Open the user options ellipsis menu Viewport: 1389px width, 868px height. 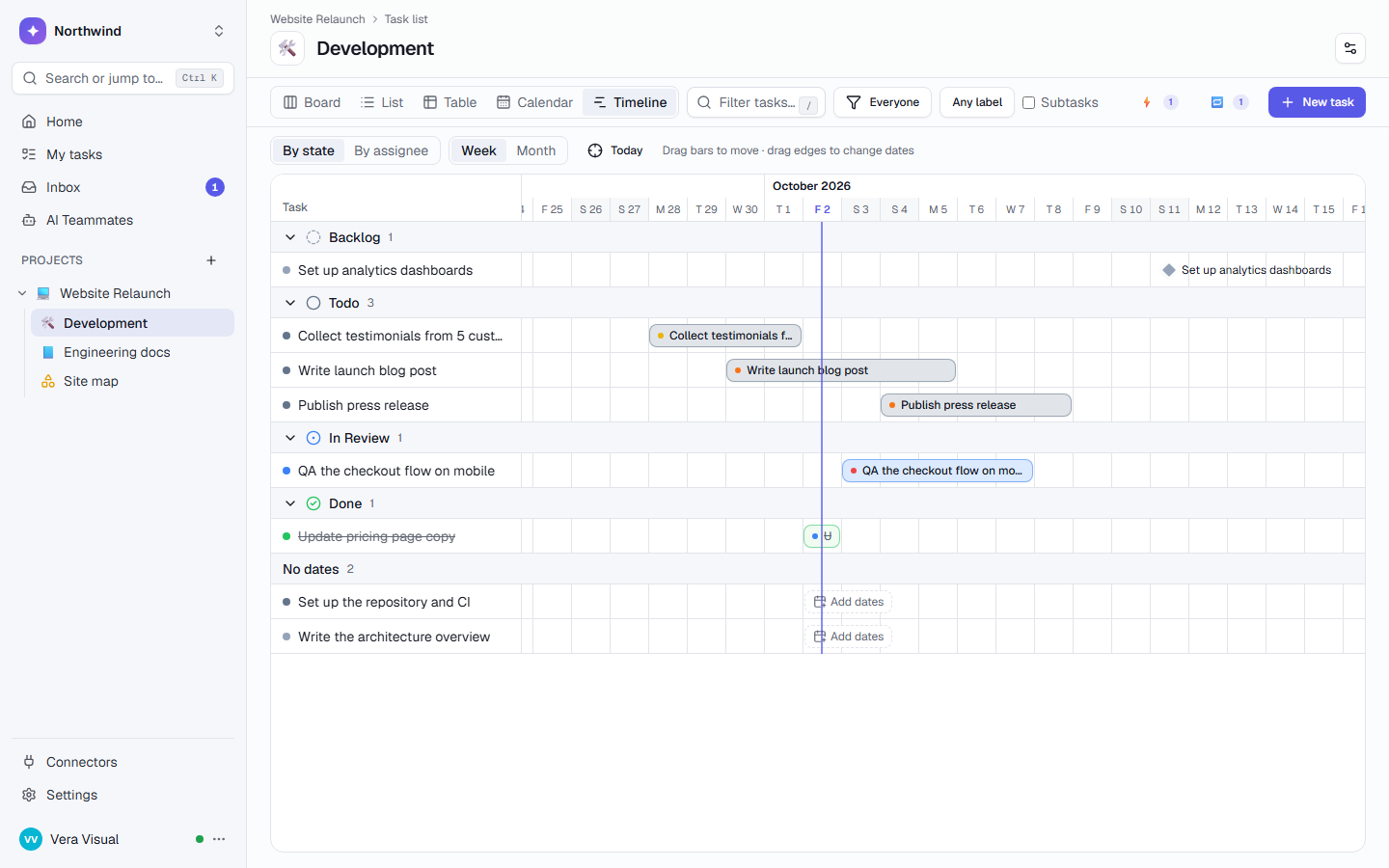point(219,839)
